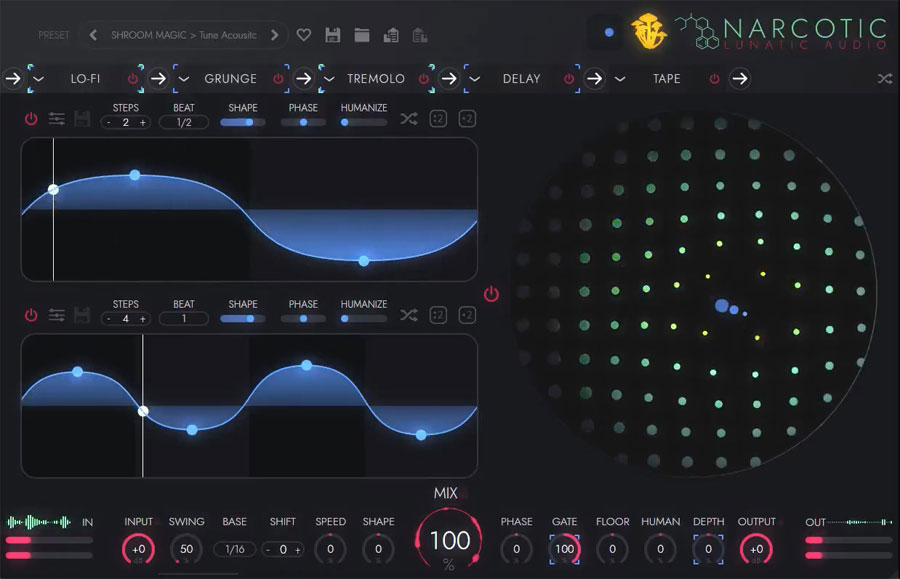Toggle the LO-FI power button
The height and width of the screenshot is (579, 900).
click(133, 79)
